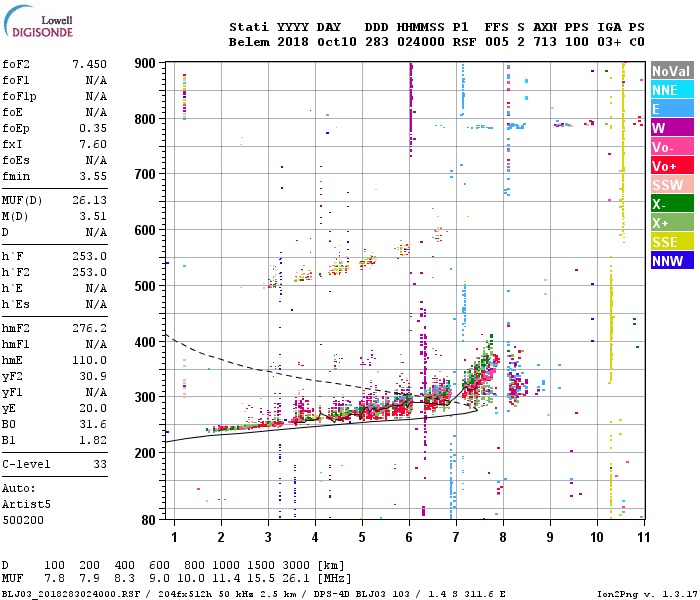
Task: Click the h`Es N/A value
Action: (x=96, y=304)
